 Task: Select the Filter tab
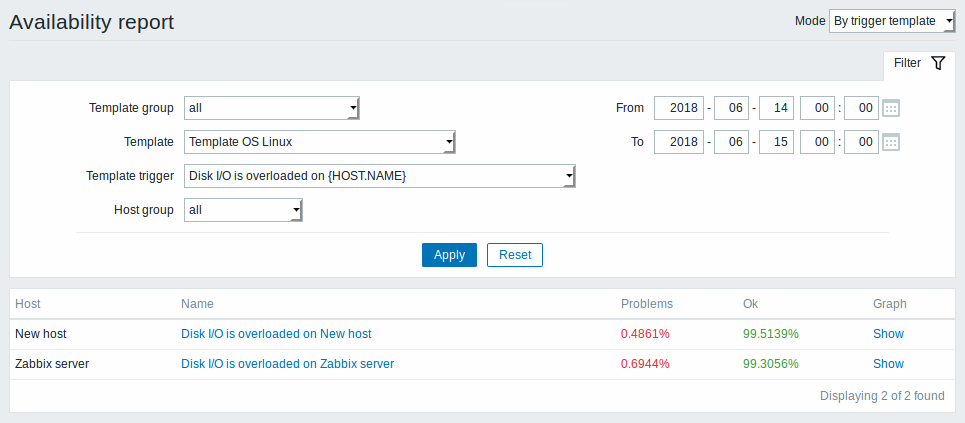(x=919, y=63)
